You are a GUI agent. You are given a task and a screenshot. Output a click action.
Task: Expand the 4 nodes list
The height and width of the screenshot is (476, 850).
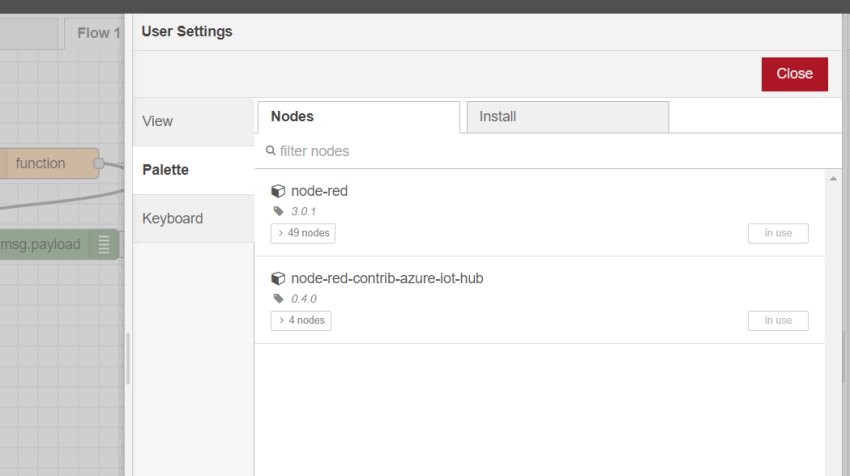point(301,321)
